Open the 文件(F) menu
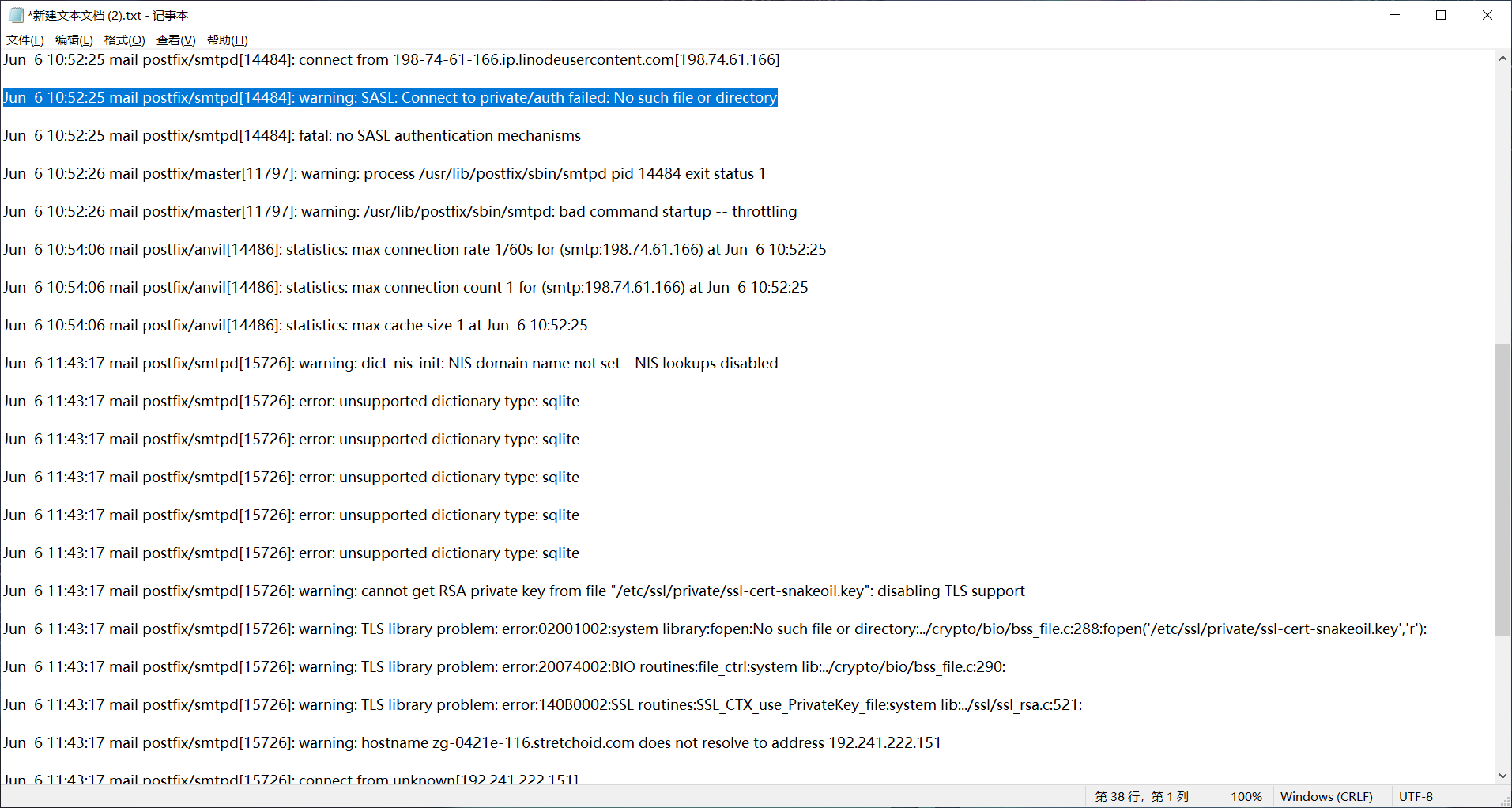 (x=25, y=40)
